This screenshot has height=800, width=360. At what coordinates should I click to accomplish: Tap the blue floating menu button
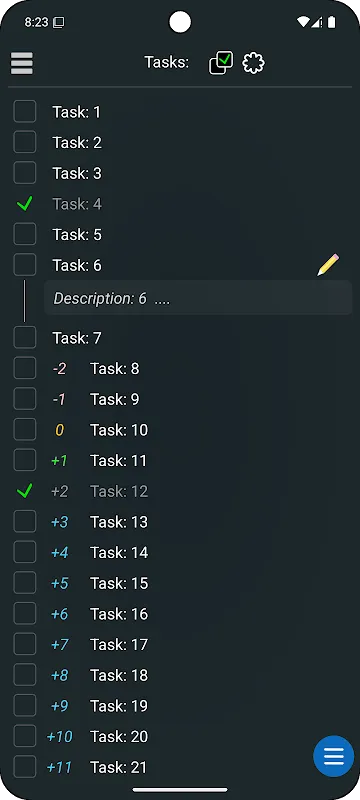tap(333, 756)
